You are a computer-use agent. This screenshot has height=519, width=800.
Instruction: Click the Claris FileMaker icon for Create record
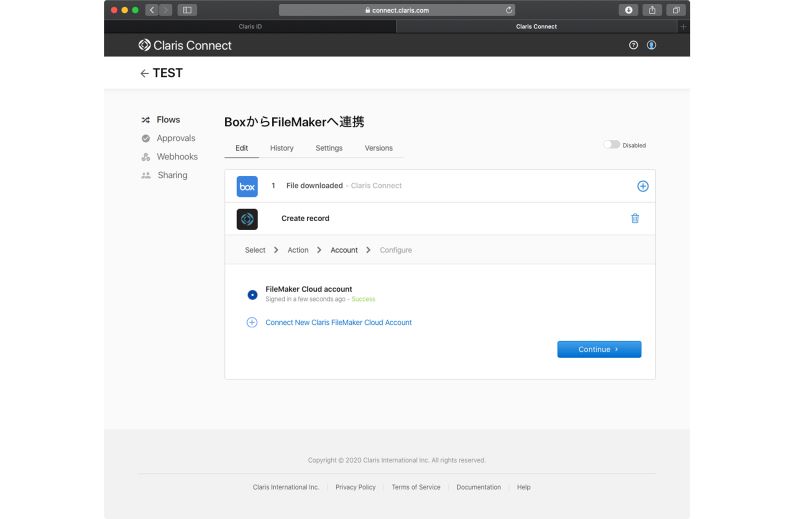coord(247,219)
